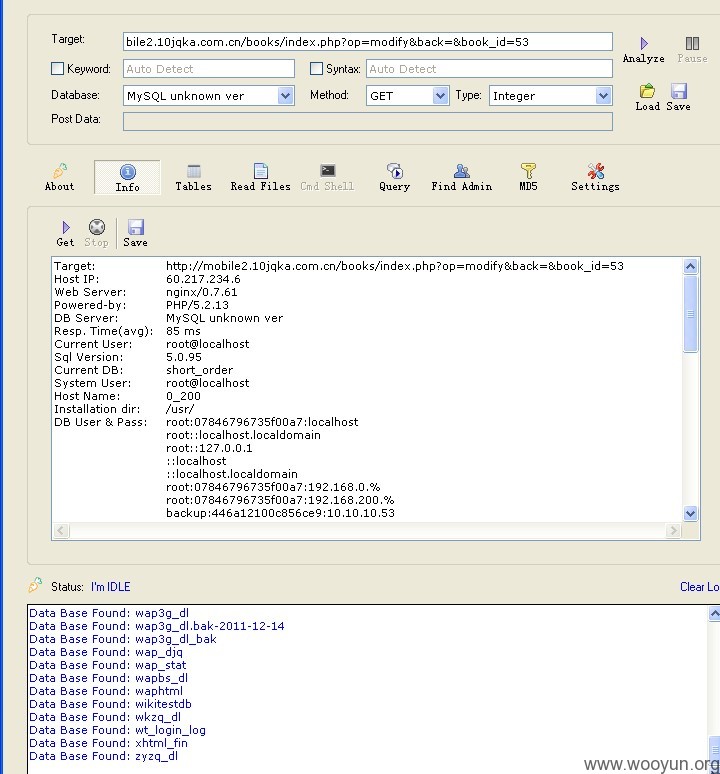Open the Find Admin section
Screen dimensions: 720x774
461,177
